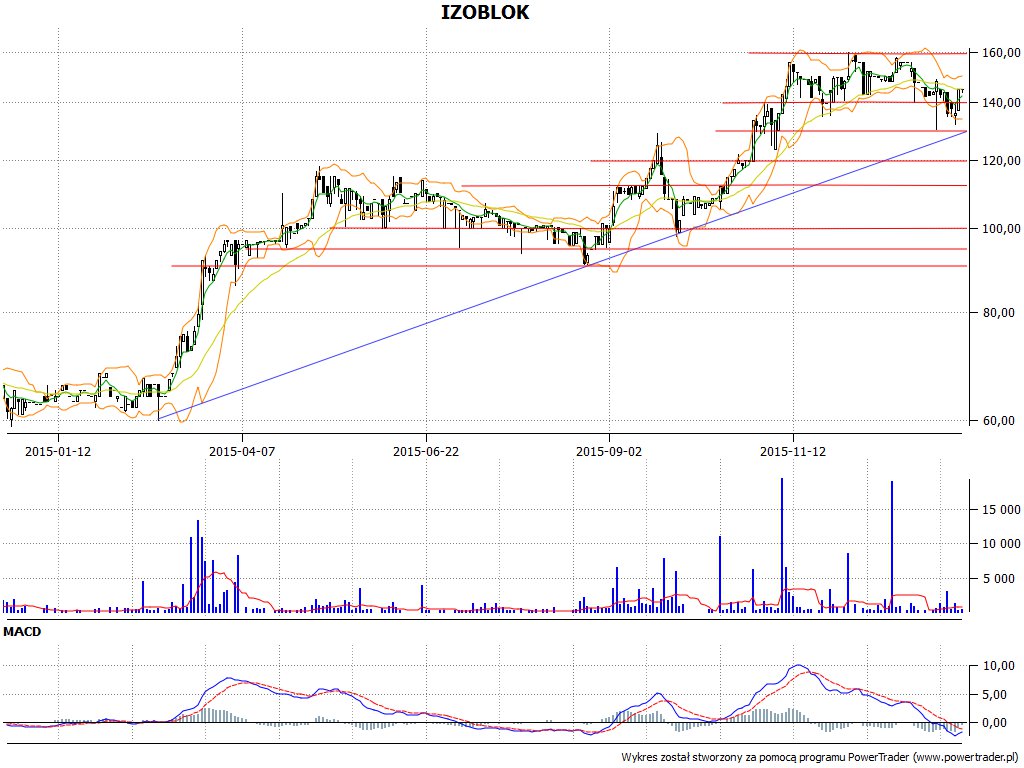Click the 120,00 price axis label
The height and width of the screenshot is (768, 1024).
coord(1001,161)
